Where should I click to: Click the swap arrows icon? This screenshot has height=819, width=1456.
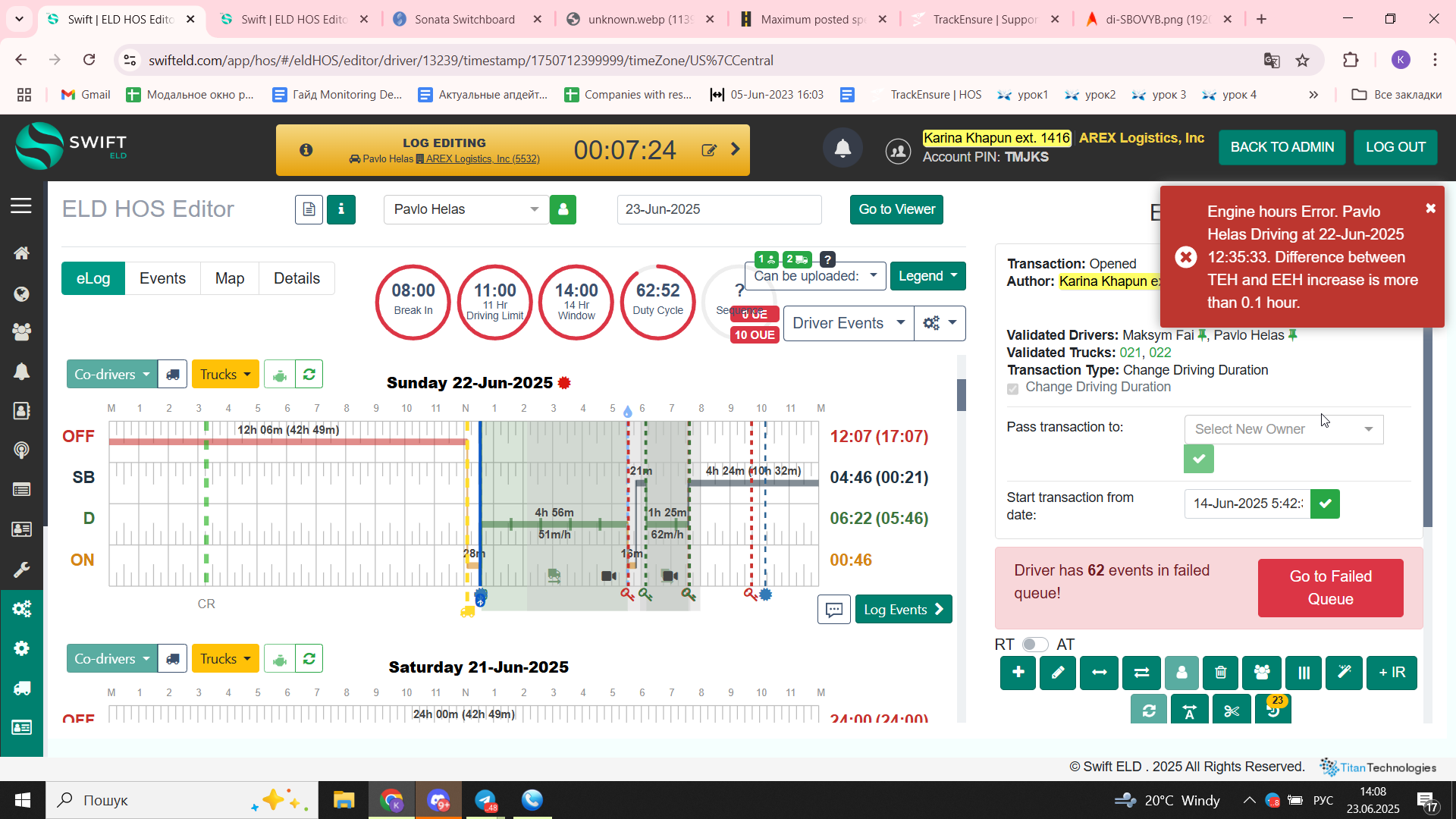(x=1141, y=673)
